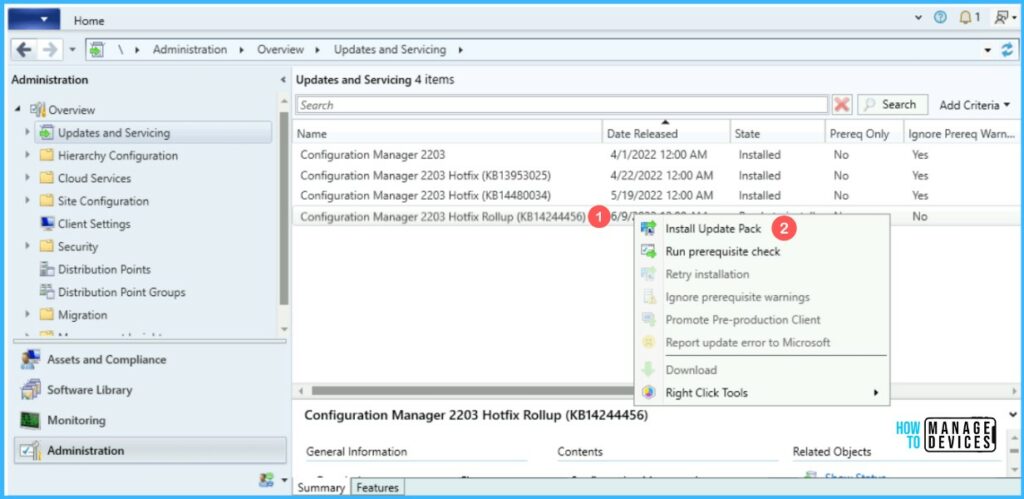Click the Back navigation arrow
Screen dimensions: 1024x499
tap(24, 50)
